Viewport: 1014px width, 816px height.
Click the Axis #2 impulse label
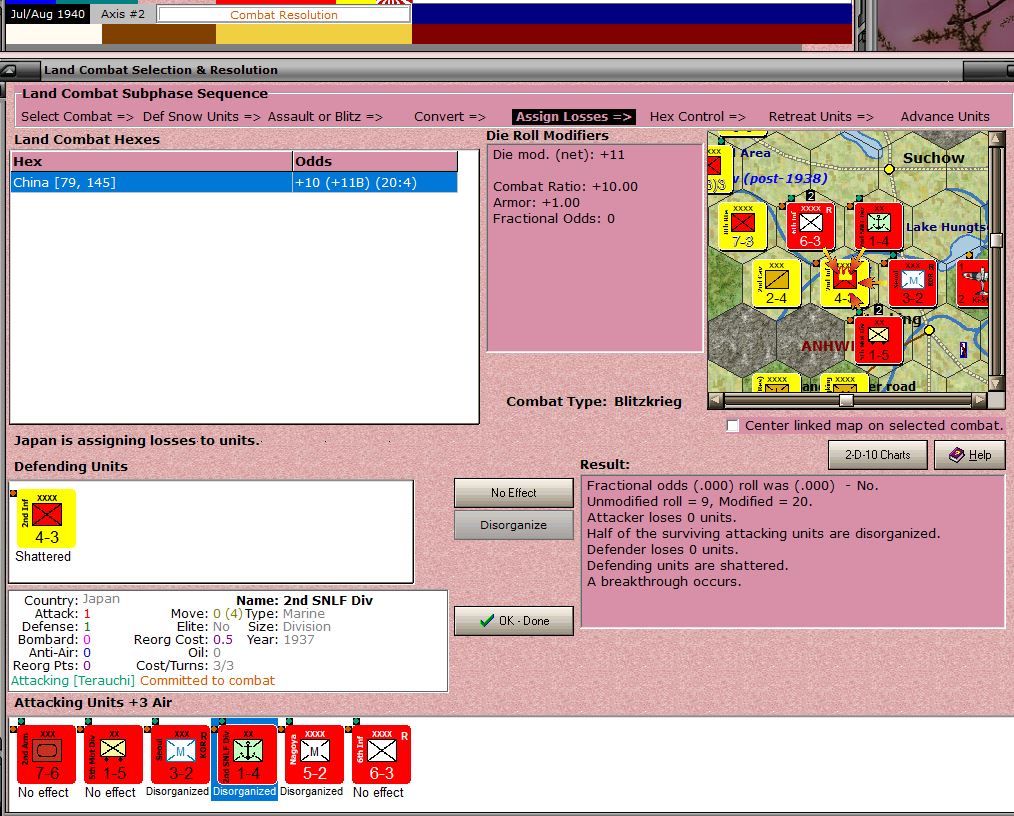[123, 14]
